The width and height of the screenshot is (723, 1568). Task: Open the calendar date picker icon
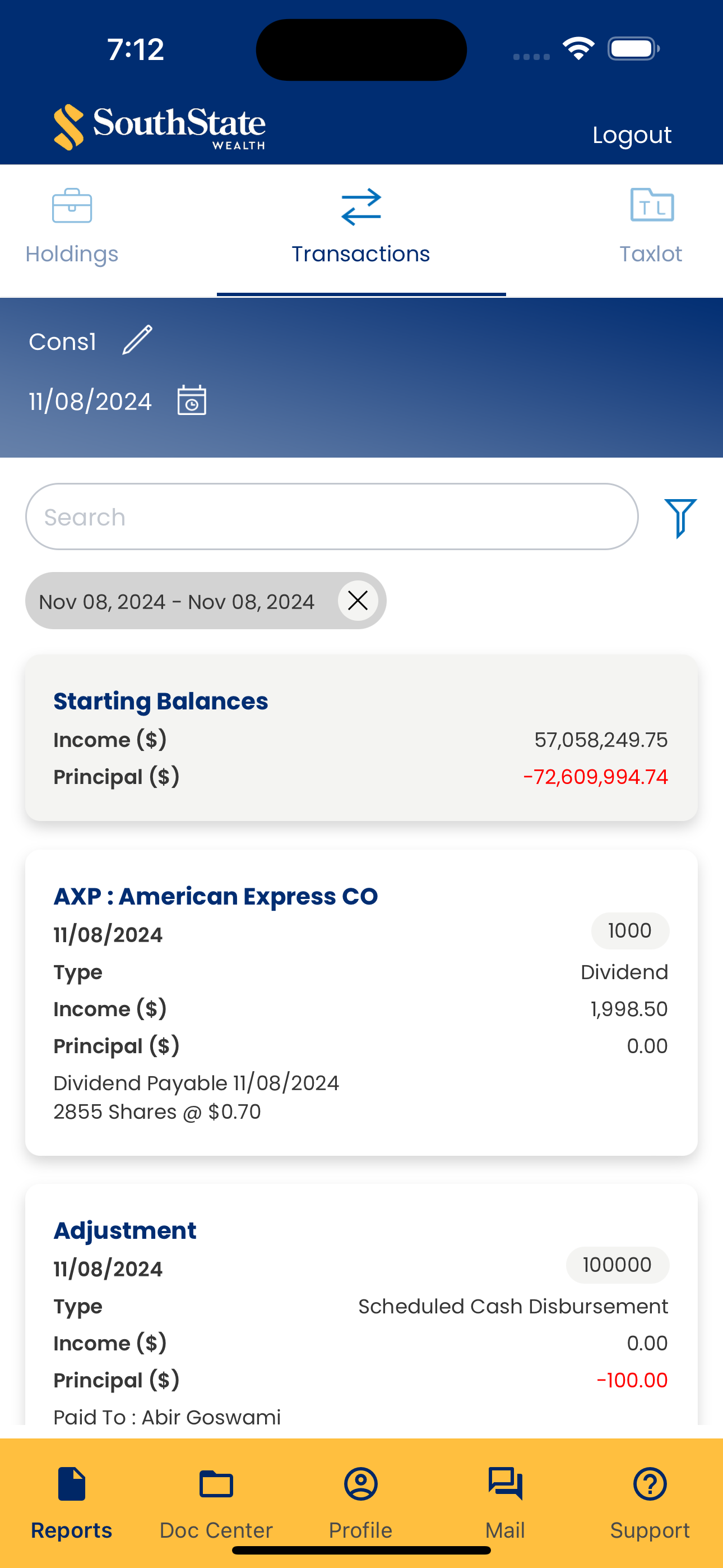(x=192, y=400)
